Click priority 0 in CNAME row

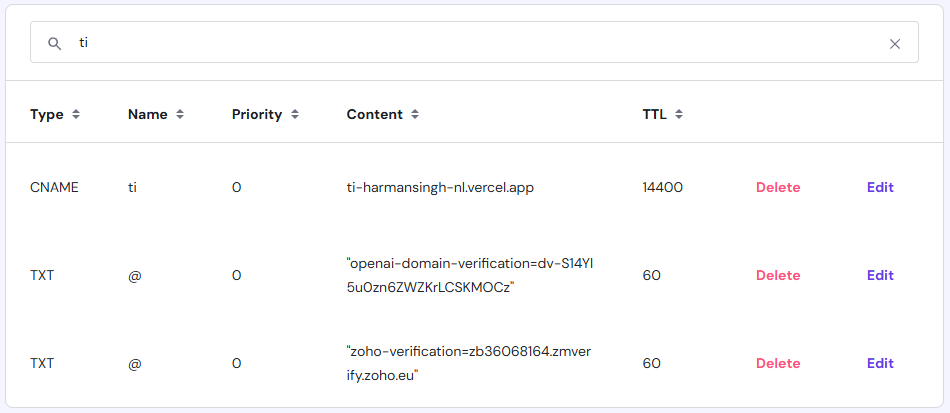coord(236,188)
